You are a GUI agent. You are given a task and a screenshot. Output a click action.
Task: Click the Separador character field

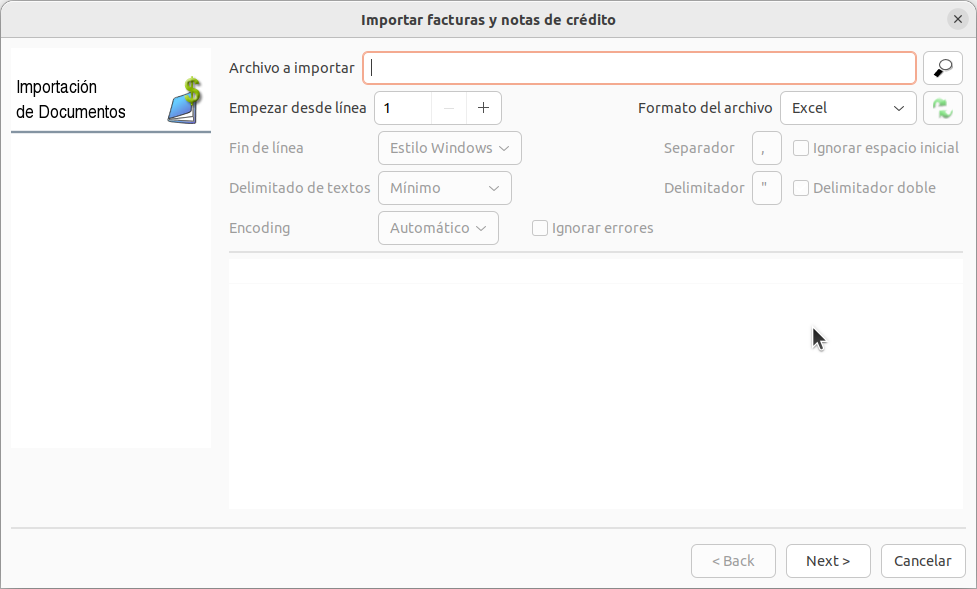766,148
